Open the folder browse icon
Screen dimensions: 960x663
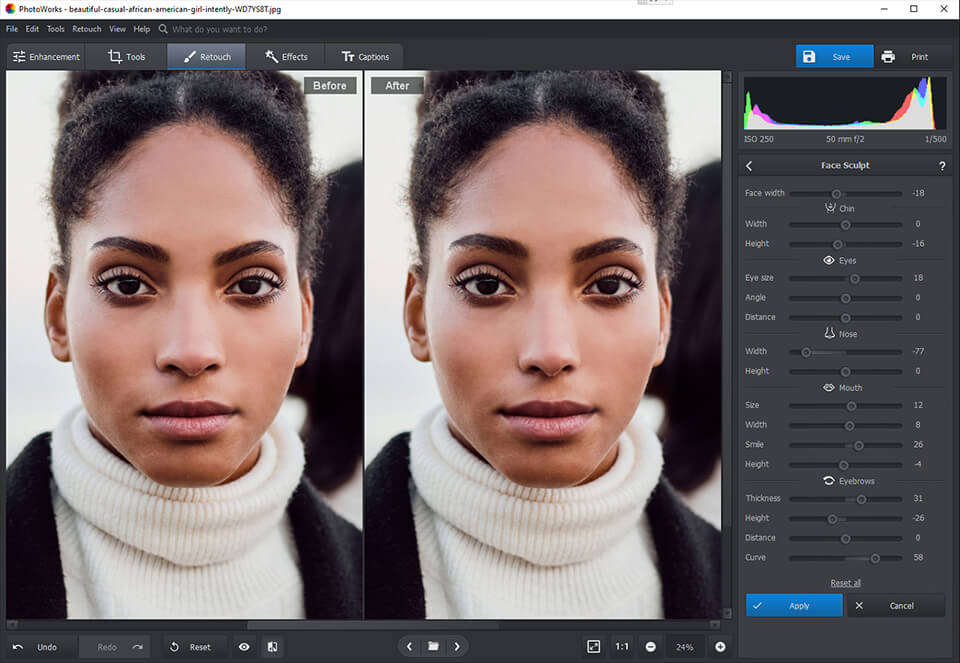point(433,647)
